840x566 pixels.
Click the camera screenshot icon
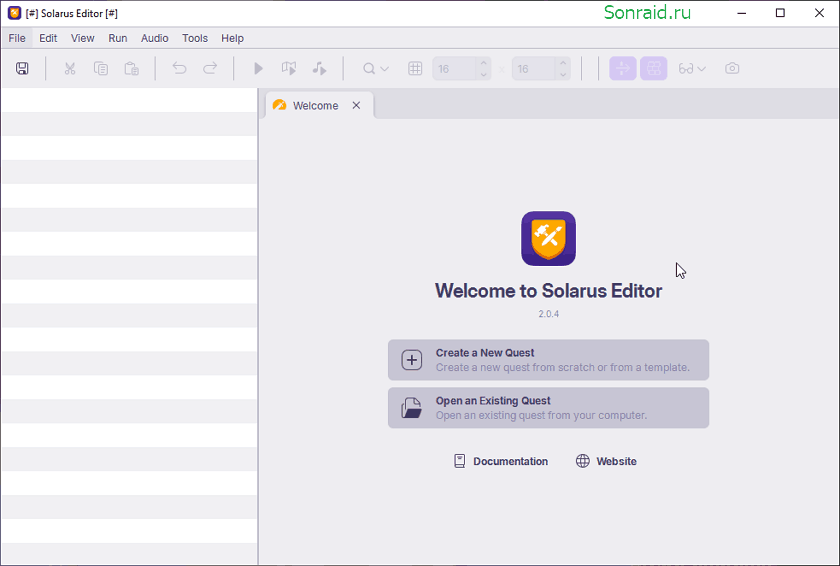(732, 69)
